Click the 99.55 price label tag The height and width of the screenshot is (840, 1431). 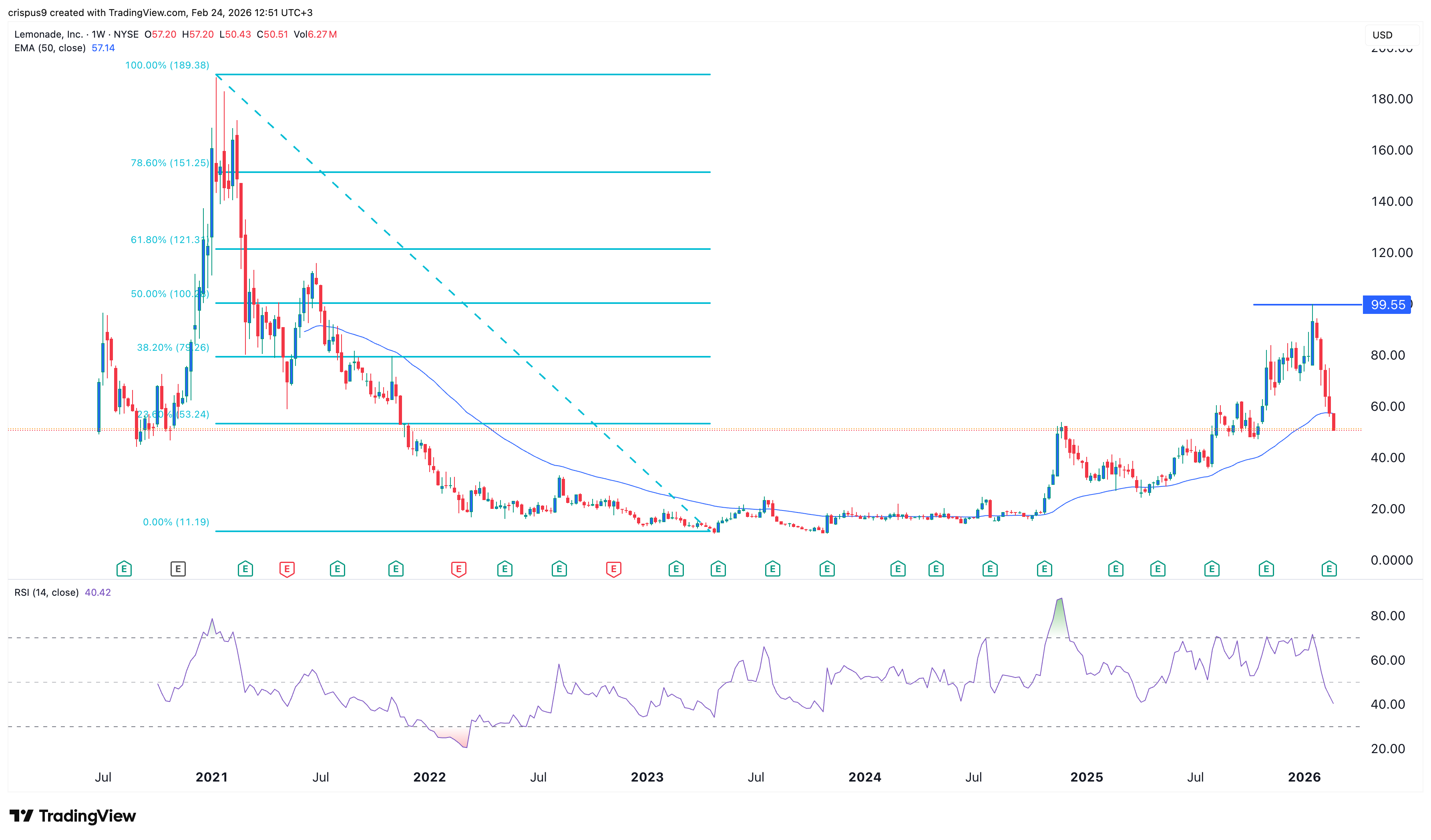click(1387, 305)
